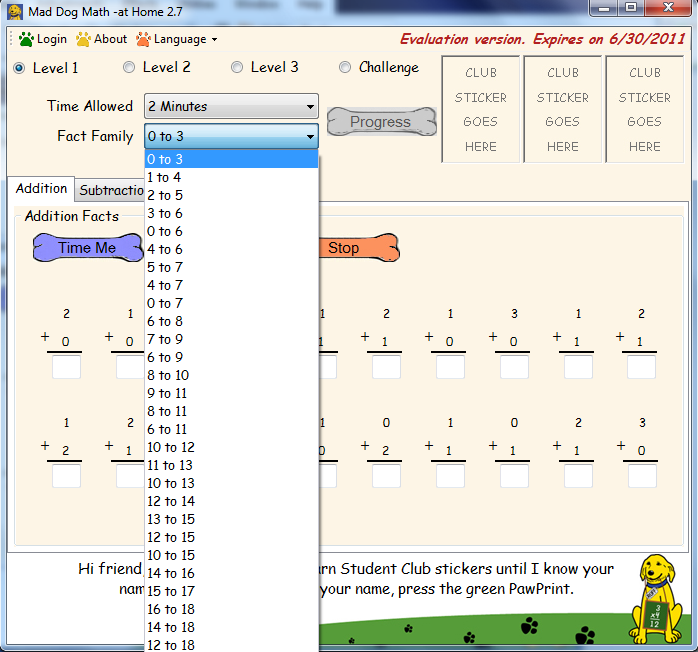The height and width of the screenshot is (652, 698).
Task: Click the answer box under 3 + 0, bottom row
Action: (642, 476)
